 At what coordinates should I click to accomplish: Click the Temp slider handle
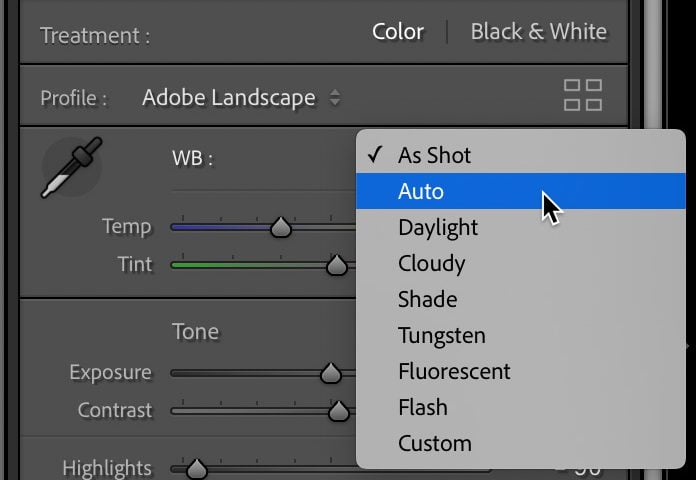(x=281, y=228)
